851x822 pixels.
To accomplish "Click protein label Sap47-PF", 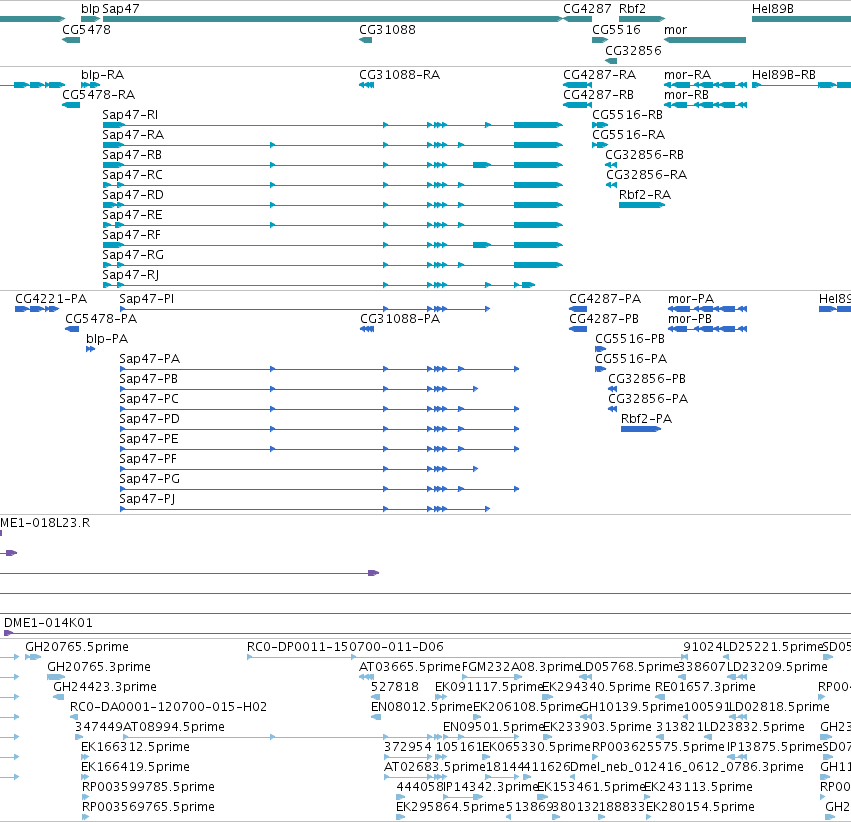I will tap(148, 460).
